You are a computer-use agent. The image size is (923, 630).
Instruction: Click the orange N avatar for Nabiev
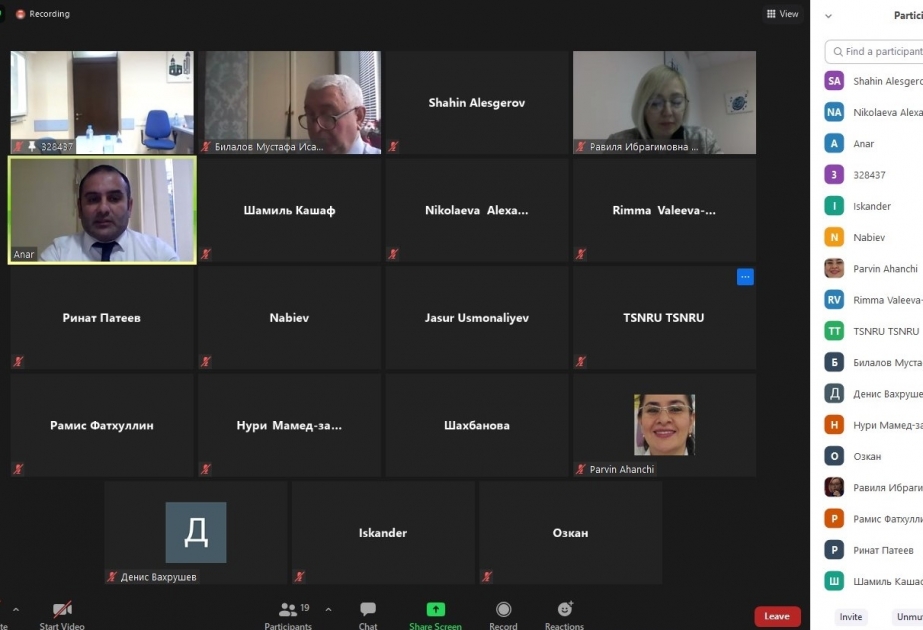pyautogui.click(x=834, y=237)
